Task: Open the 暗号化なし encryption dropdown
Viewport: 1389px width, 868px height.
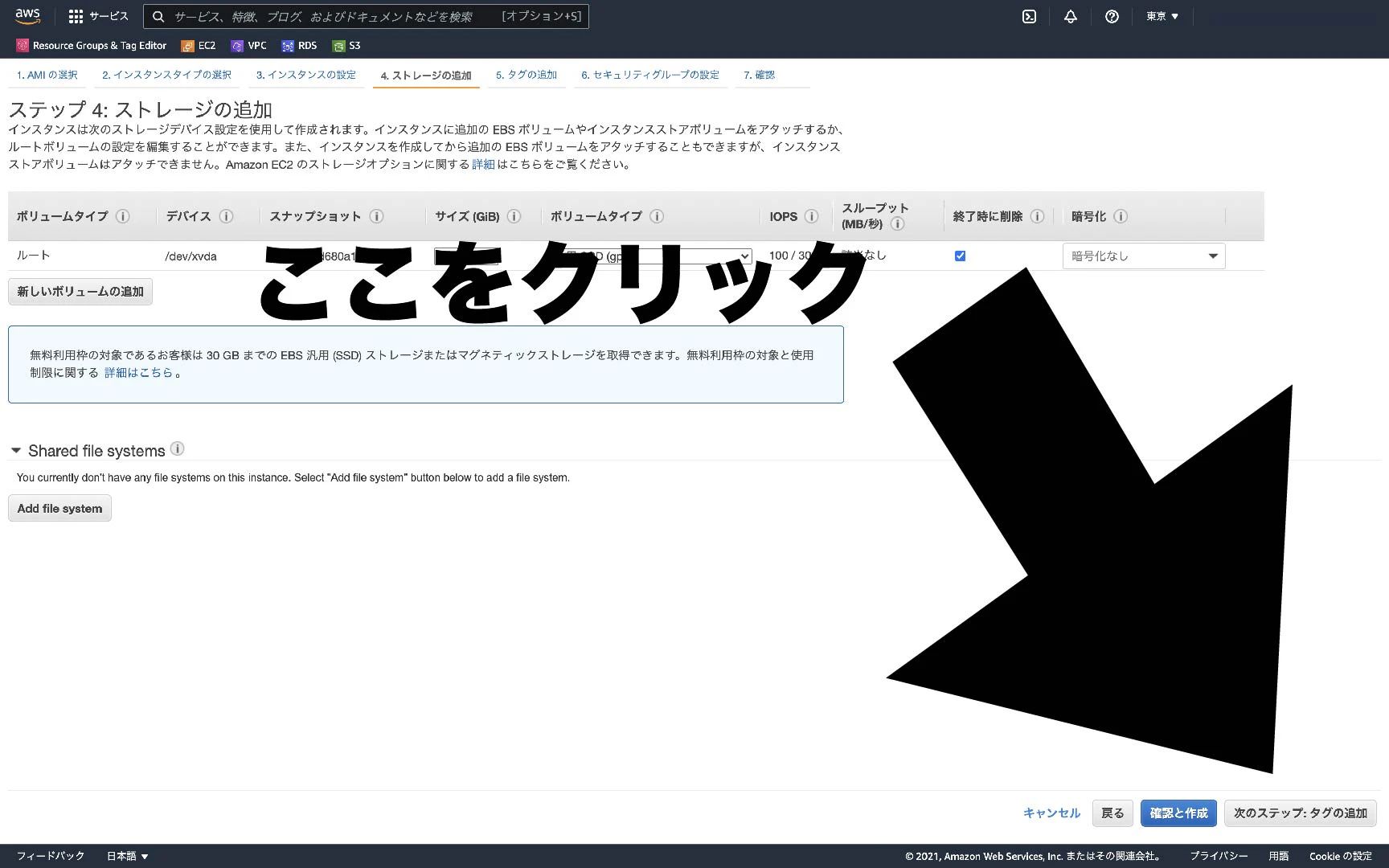Action: point(1144,256)
